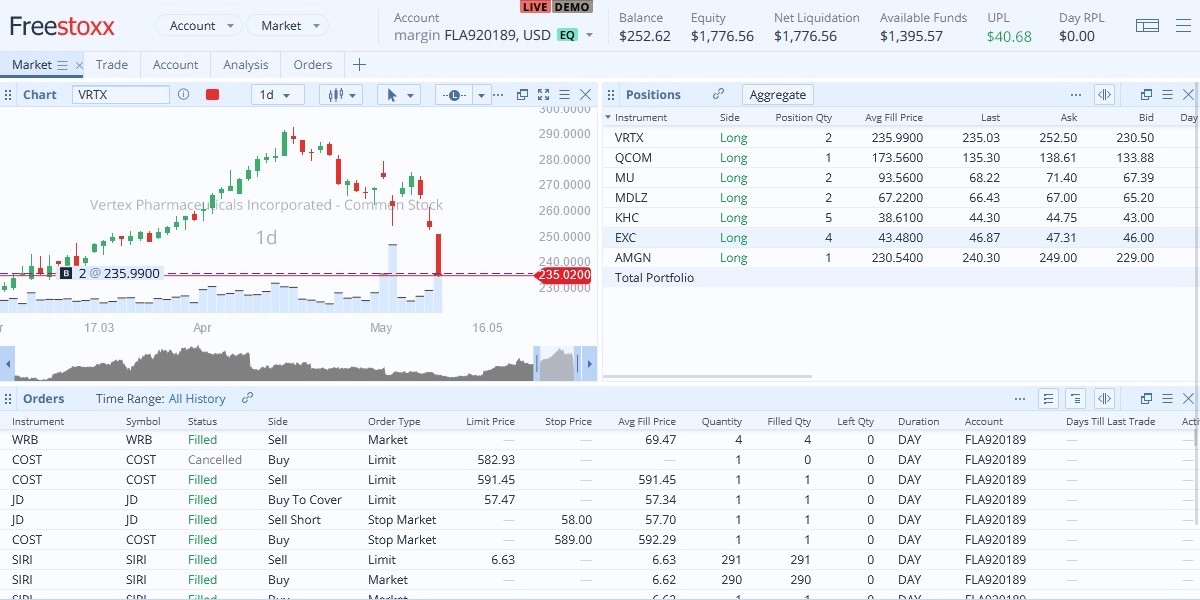Screen dimensions: 1200x600
Task: Open the Orders panel hamburger menu
Action: click(1167, 399)
